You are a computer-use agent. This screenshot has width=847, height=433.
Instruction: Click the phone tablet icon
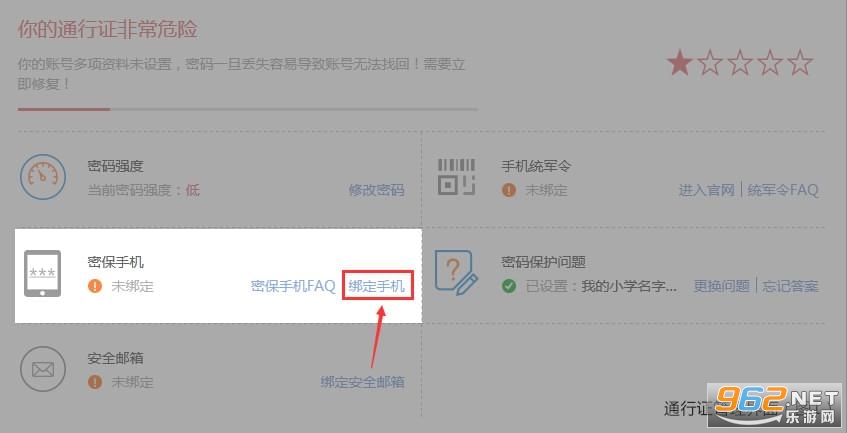[x=43, y=273]
